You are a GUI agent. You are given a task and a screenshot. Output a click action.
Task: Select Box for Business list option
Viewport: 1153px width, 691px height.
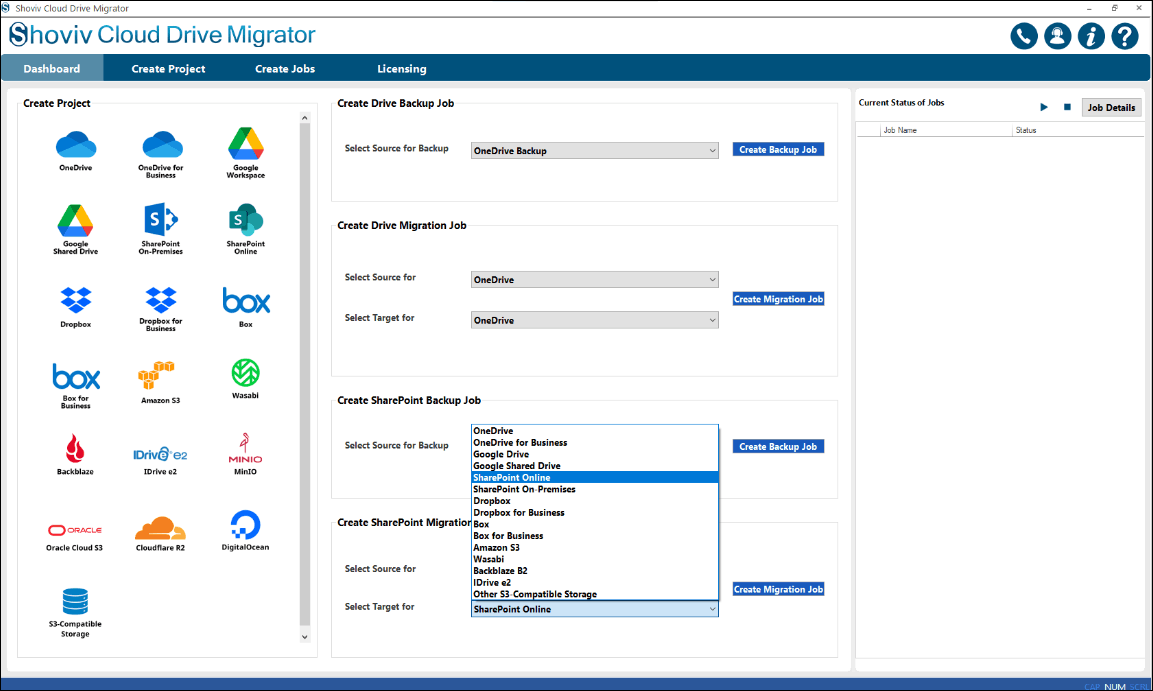pos(594,536)
